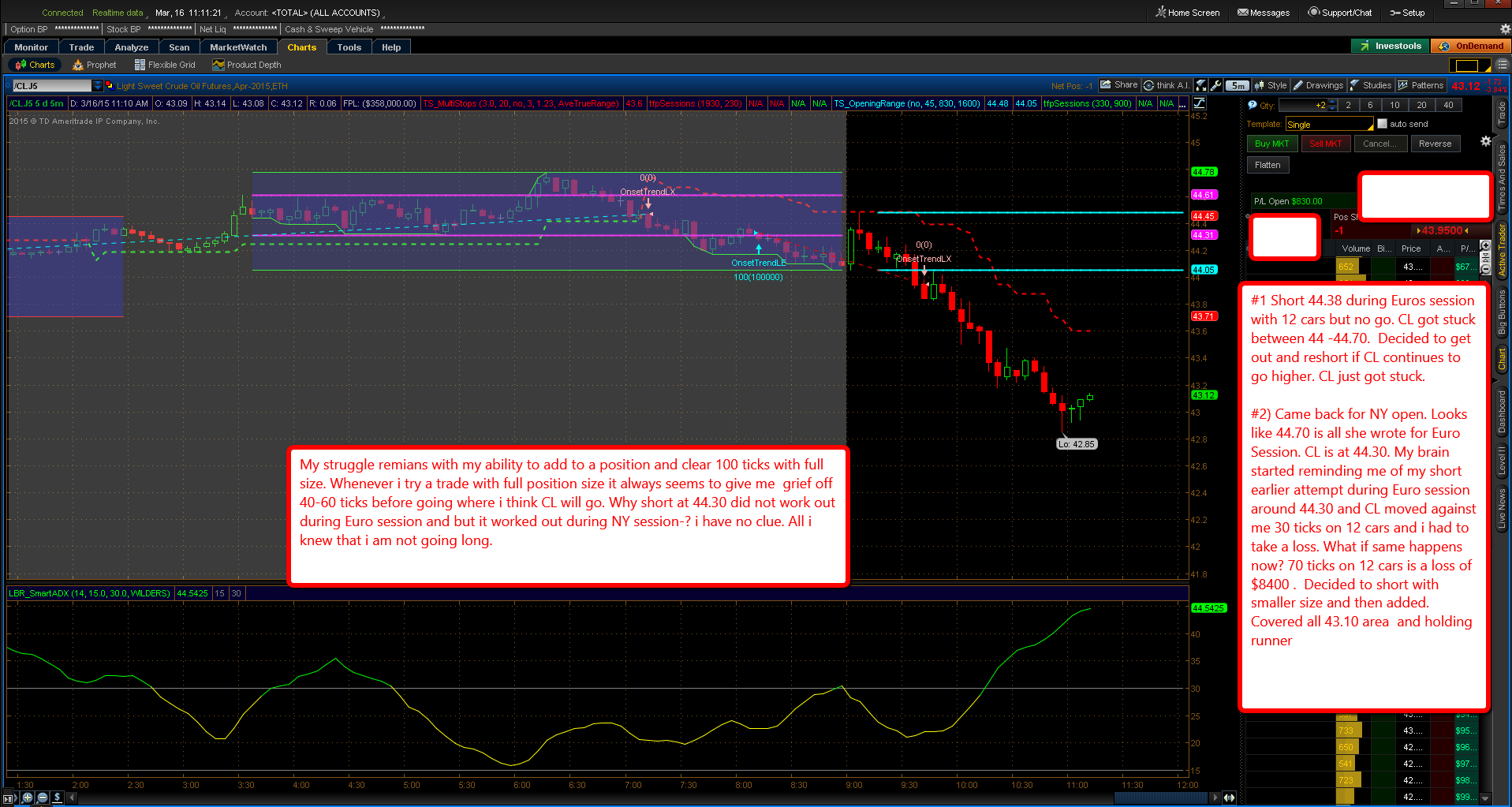Click the order quantity input field
This screenshot has width=1512, height=807.
[x=1302, y=105]
